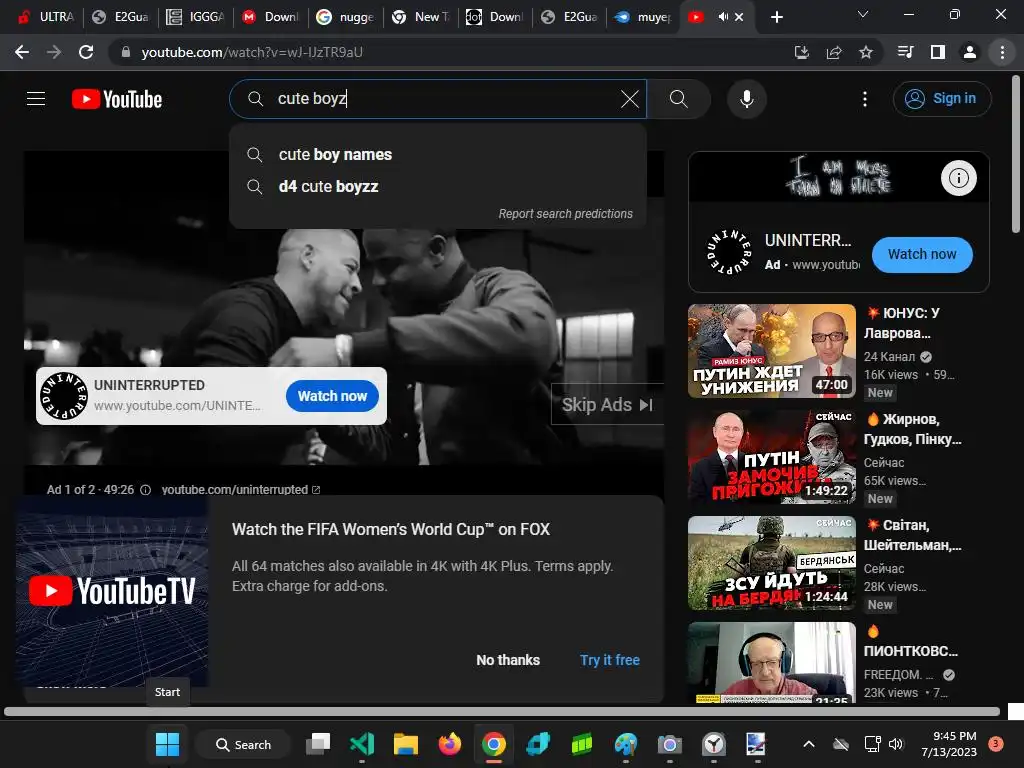Image resolution: width=1024 pixels, height=768 pixels.
Task: Start voice search with the microphone
Action: [746, 99]
